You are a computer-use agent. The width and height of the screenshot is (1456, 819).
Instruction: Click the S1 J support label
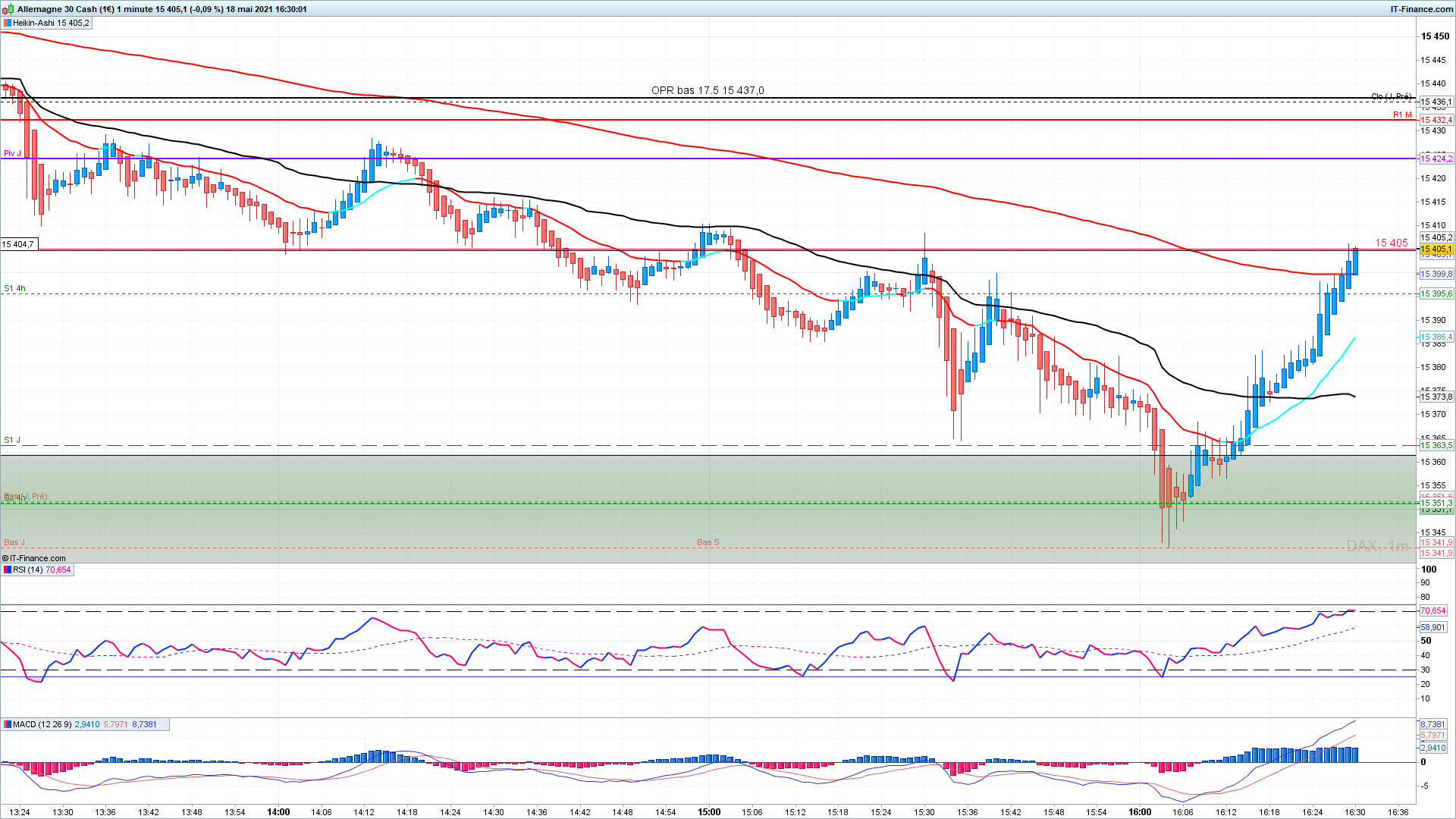coord(12,440)
